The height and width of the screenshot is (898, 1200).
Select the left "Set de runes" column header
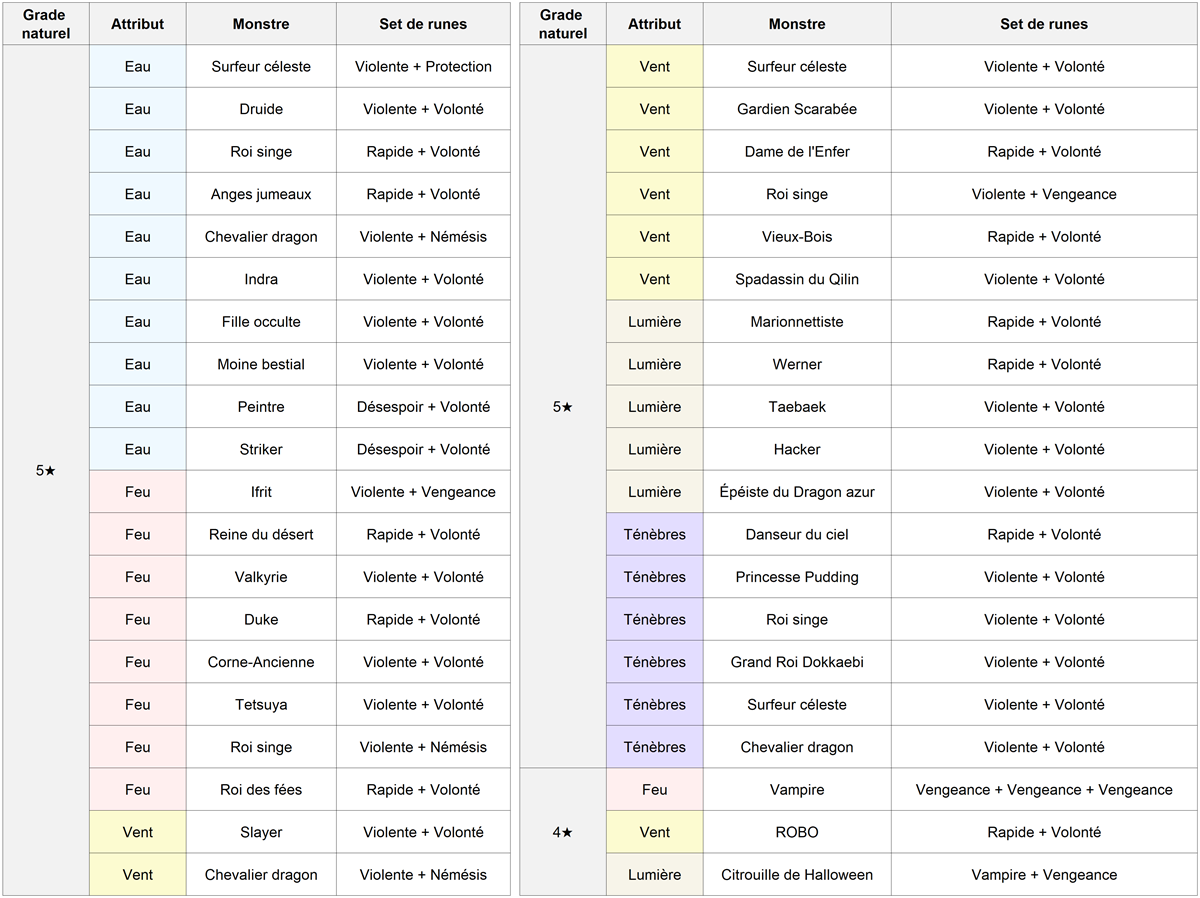pos(423,24)
